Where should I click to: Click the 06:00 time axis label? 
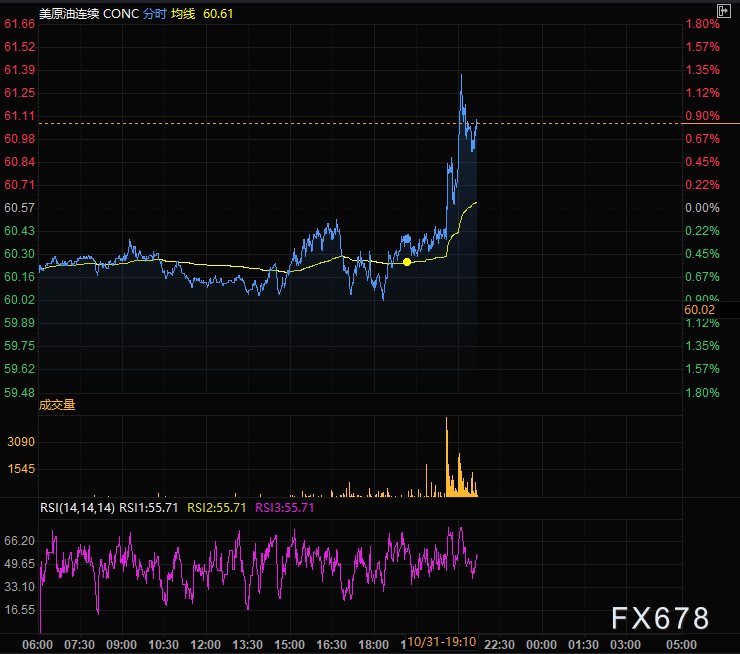coord(37,643)
